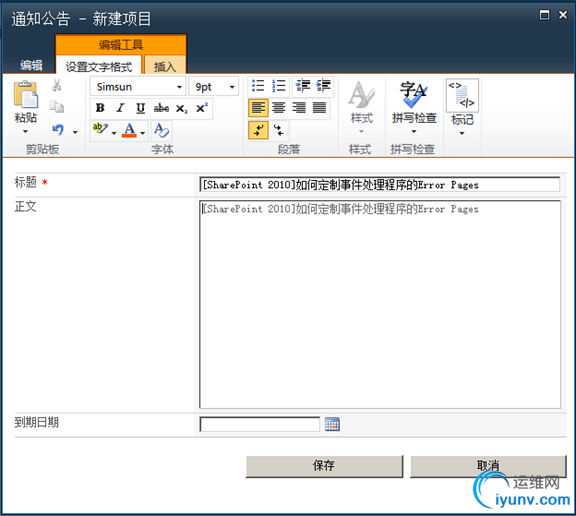Screen dimensions: 576x516
Task: Align text right
Action: coord(299,108)
